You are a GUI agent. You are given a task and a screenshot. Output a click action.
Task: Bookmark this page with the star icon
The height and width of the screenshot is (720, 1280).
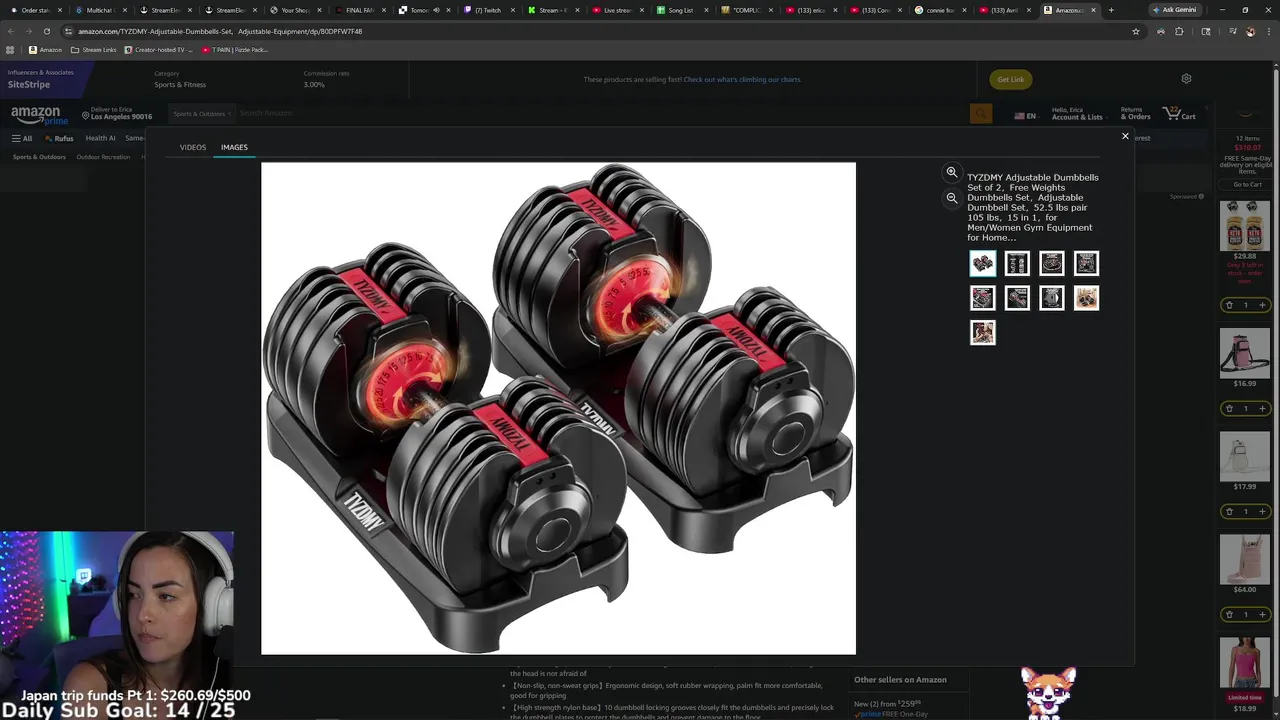click(1136, 31)
